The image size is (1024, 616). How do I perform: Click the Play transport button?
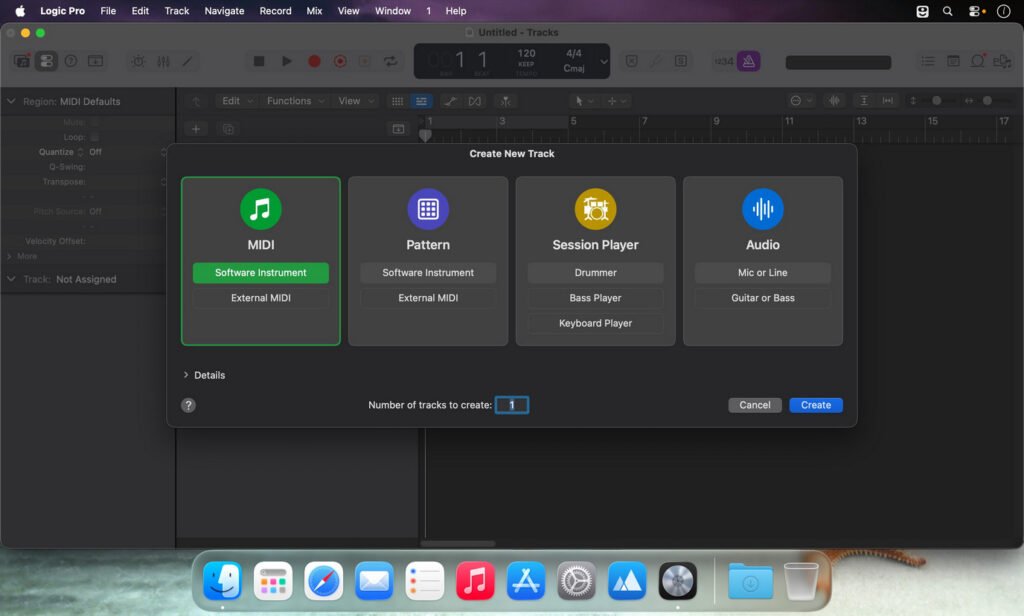click(286, 61)
